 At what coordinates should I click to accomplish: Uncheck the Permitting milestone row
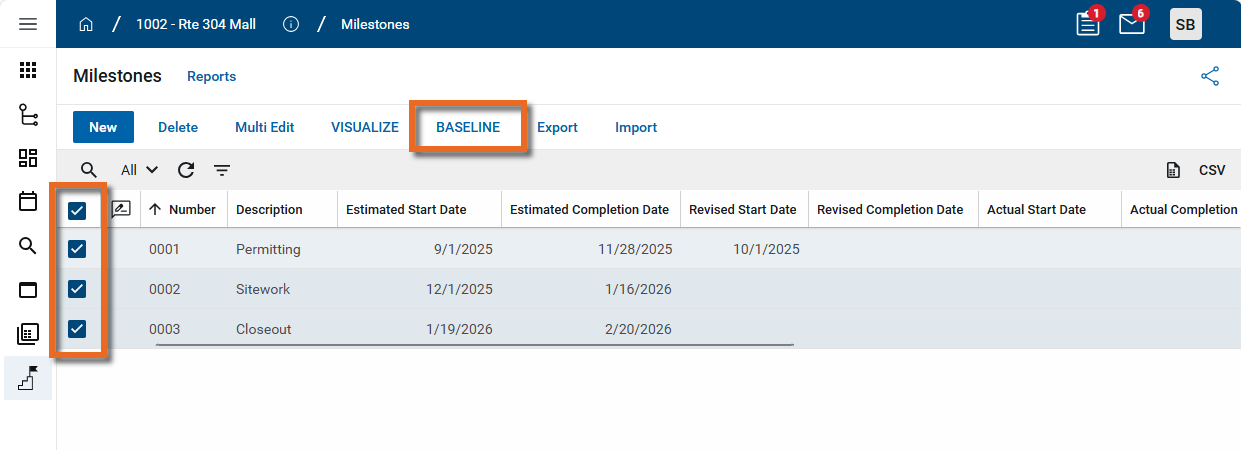click(x=77, y=249)
